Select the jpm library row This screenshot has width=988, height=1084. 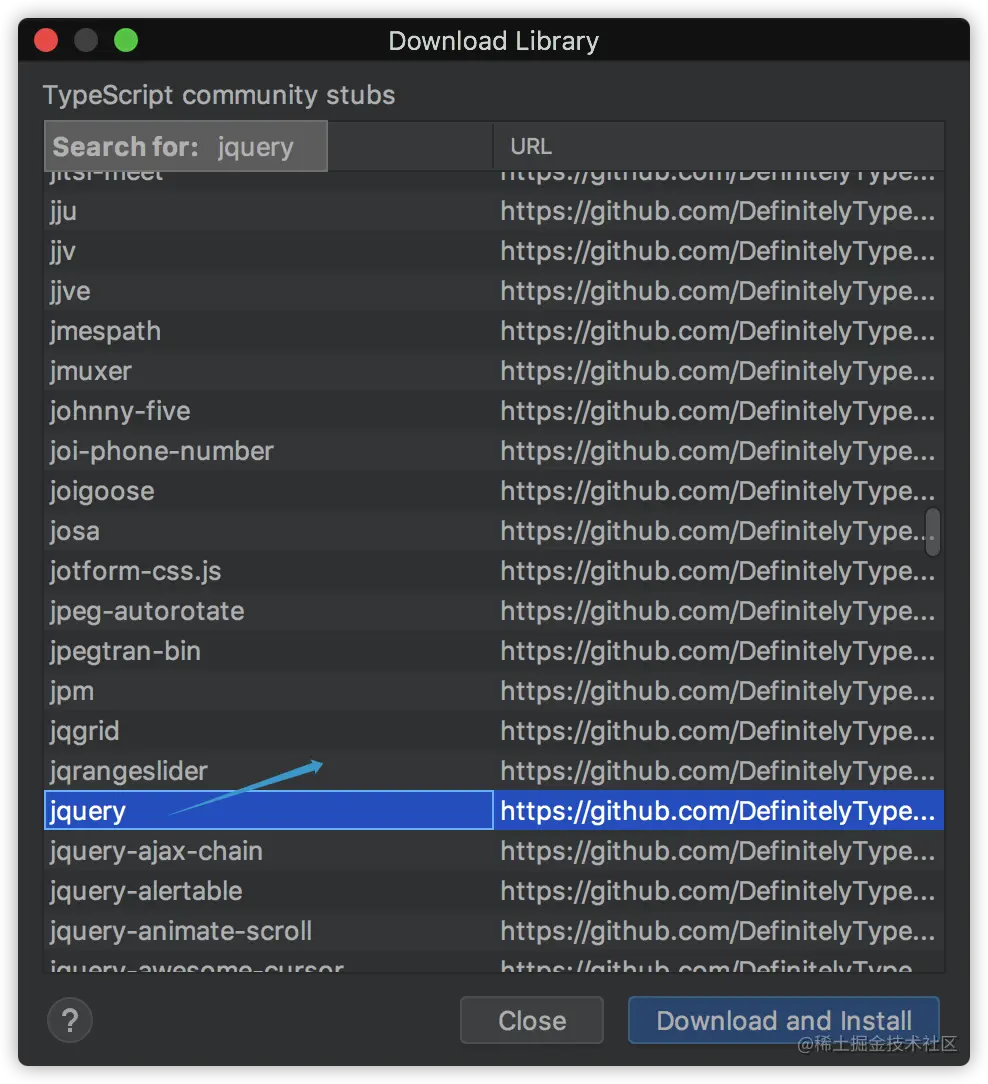tap(494, 692)
